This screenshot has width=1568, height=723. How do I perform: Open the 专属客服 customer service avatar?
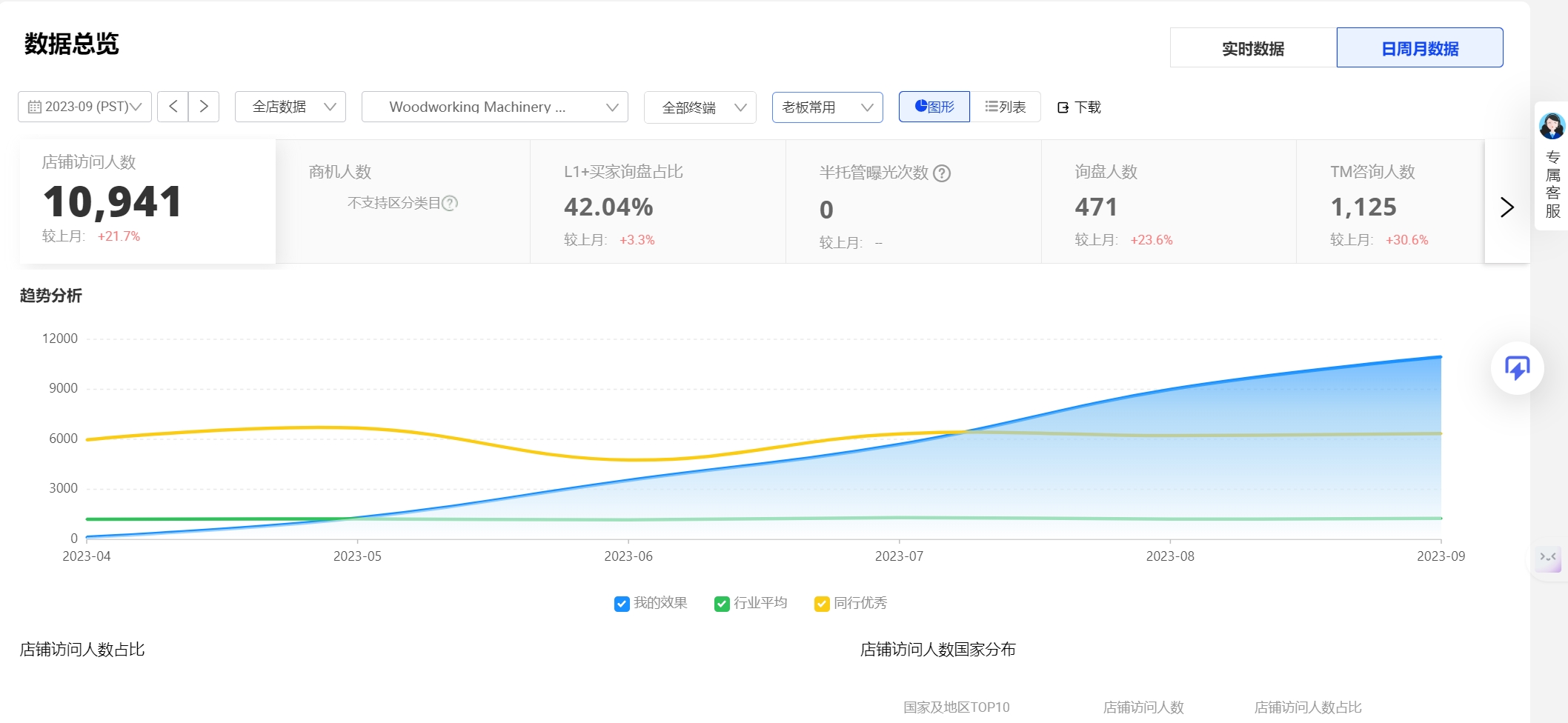[1551, 126]
